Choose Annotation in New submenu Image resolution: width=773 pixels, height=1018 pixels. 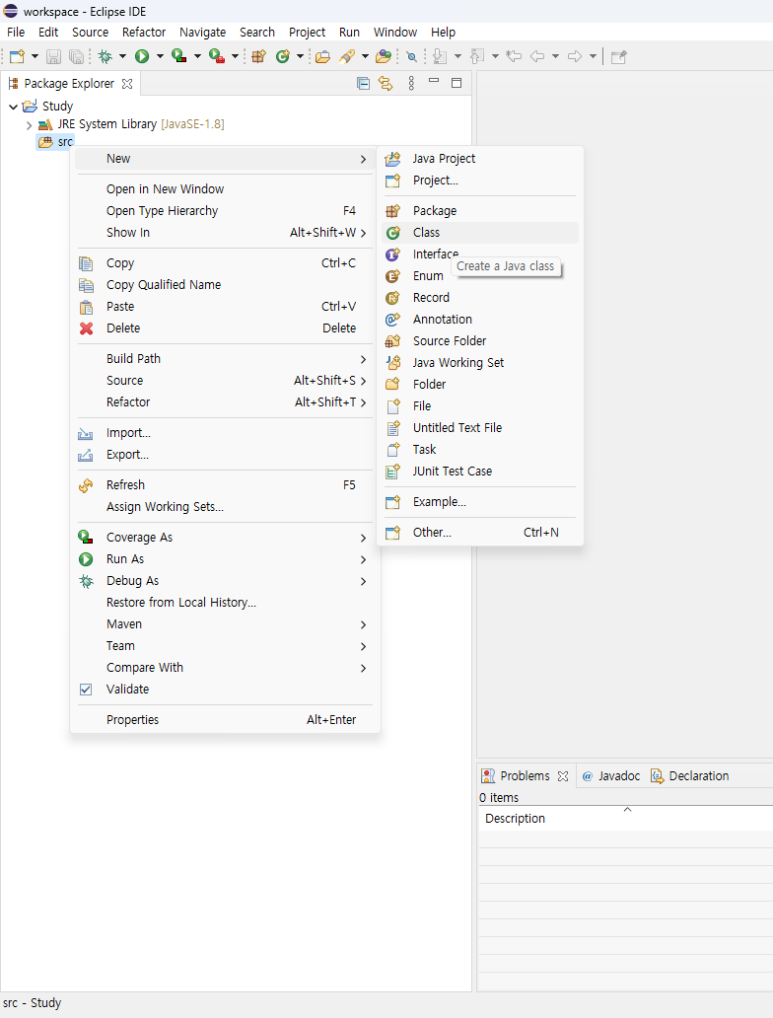[480, 319]
